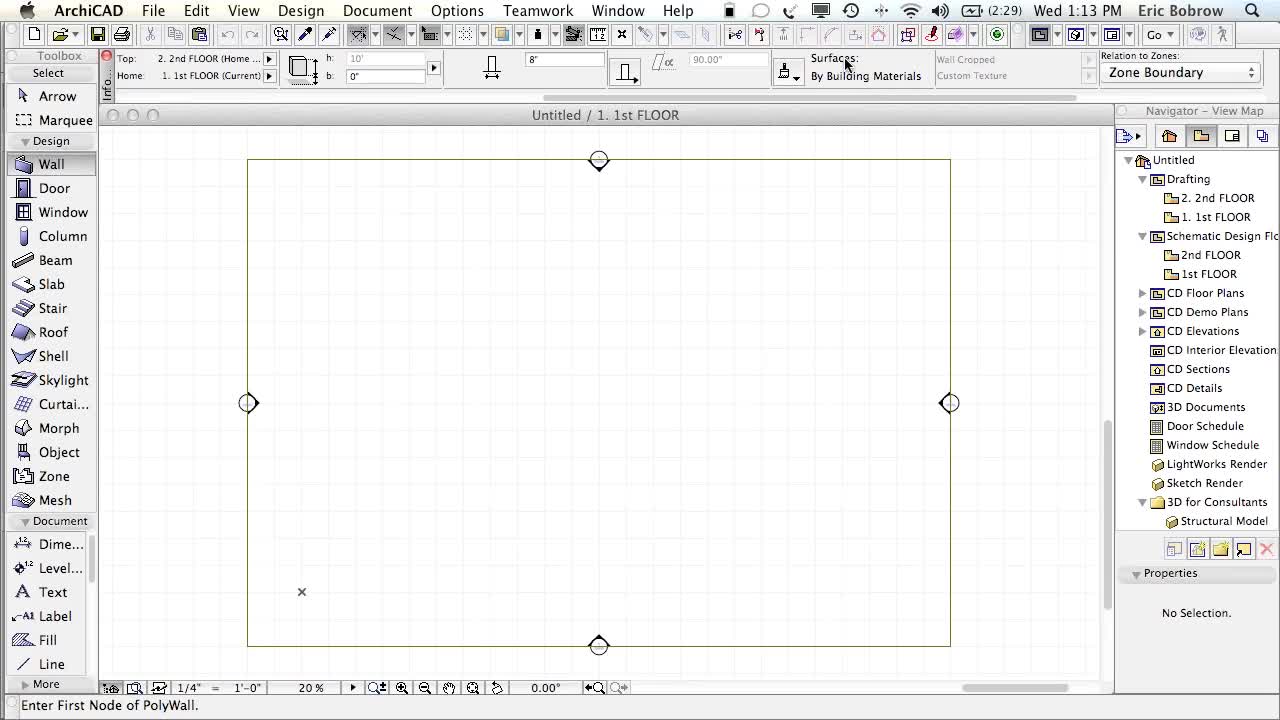1280x720 pixels.
Task: Click the Pick Up Parameters eyedropper icon
Action: 305,34
